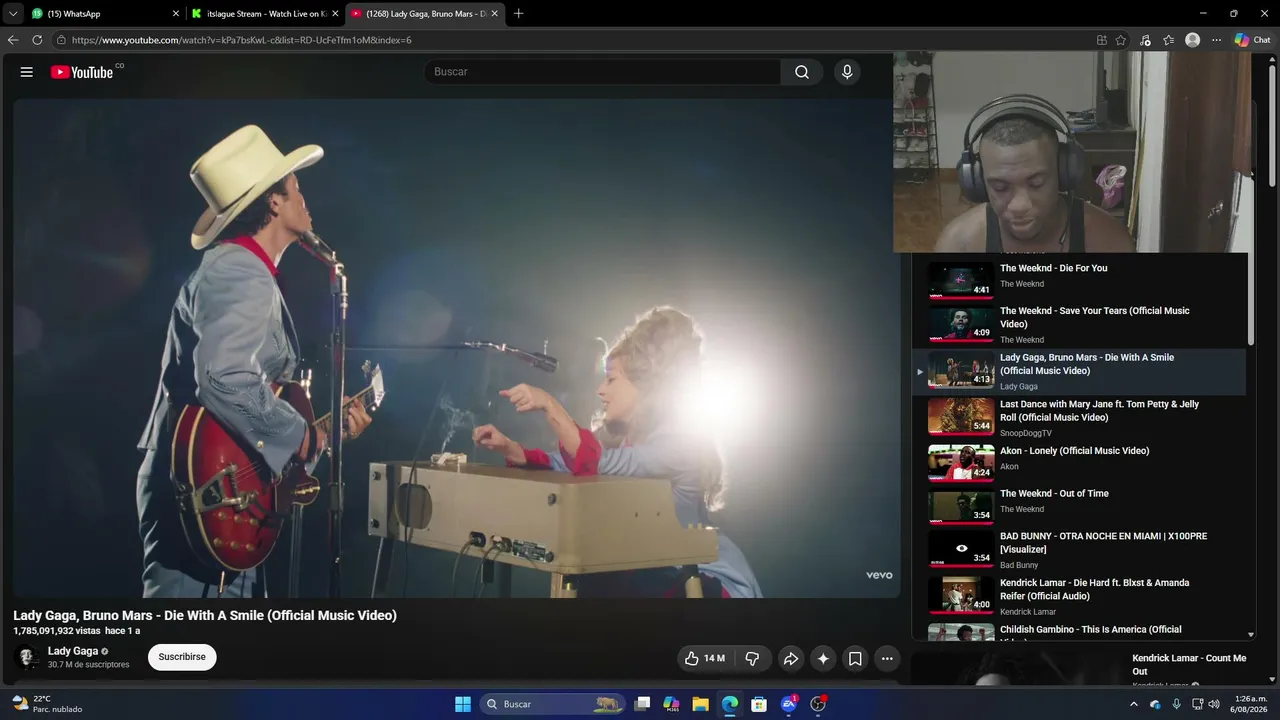This screenshot has width=1280, height=720.
Task: Dislike the video with thumbs-down icon
Action: [x=752, y=658]
